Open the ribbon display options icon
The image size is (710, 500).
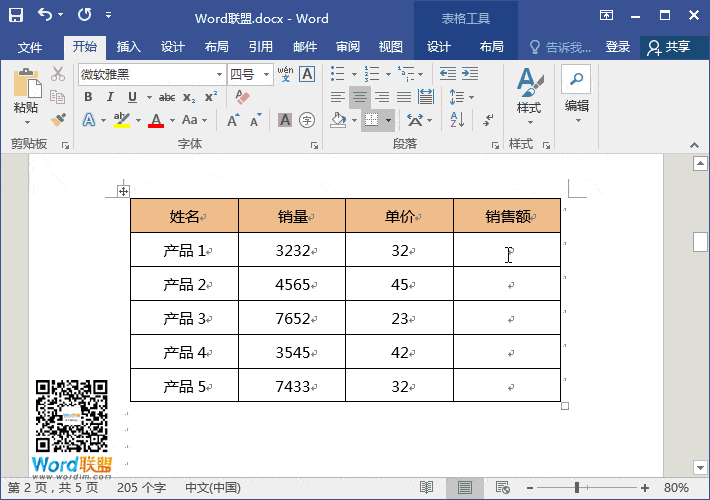606,15
